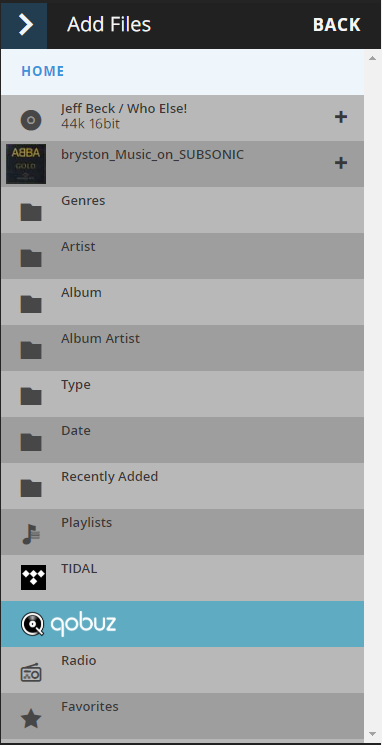This screenshot has width=382, height=745.
Task: Open the Genres folder
Action: [182, 210]
